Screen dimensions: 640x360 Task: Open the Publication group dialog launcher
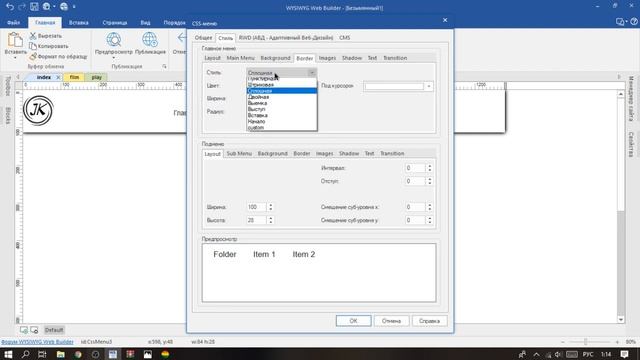point(164,66)
